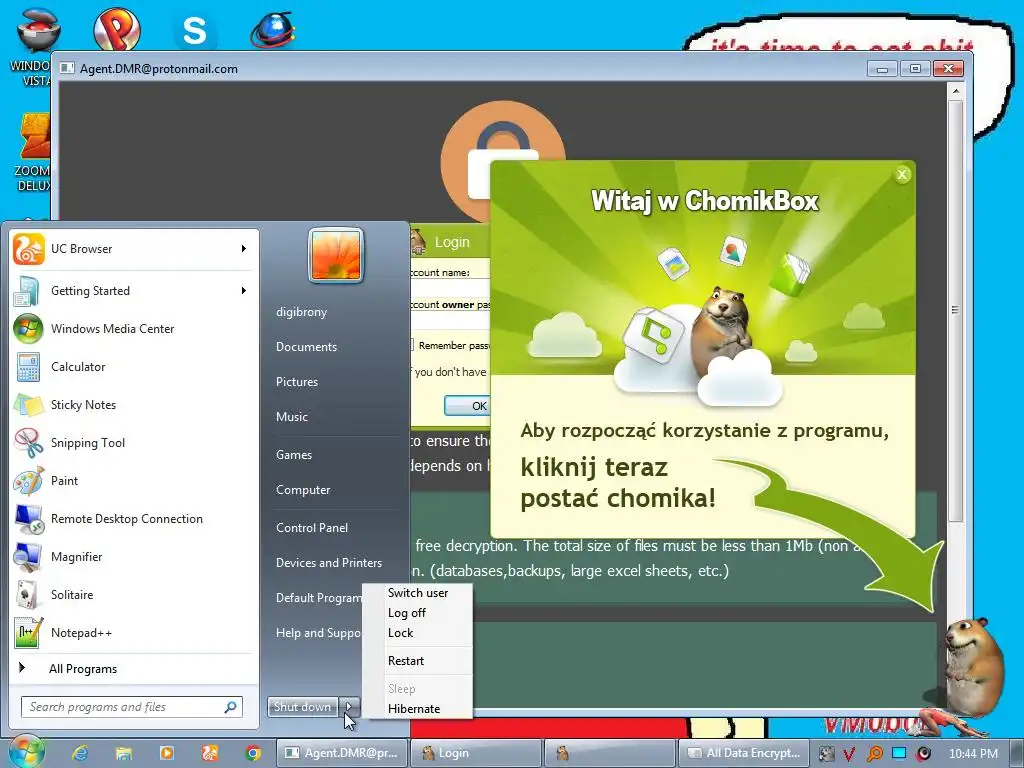The height and width of the screenshot is (768, 1024).
Task: Click the red V tray icon
Action: pos(849,754)
